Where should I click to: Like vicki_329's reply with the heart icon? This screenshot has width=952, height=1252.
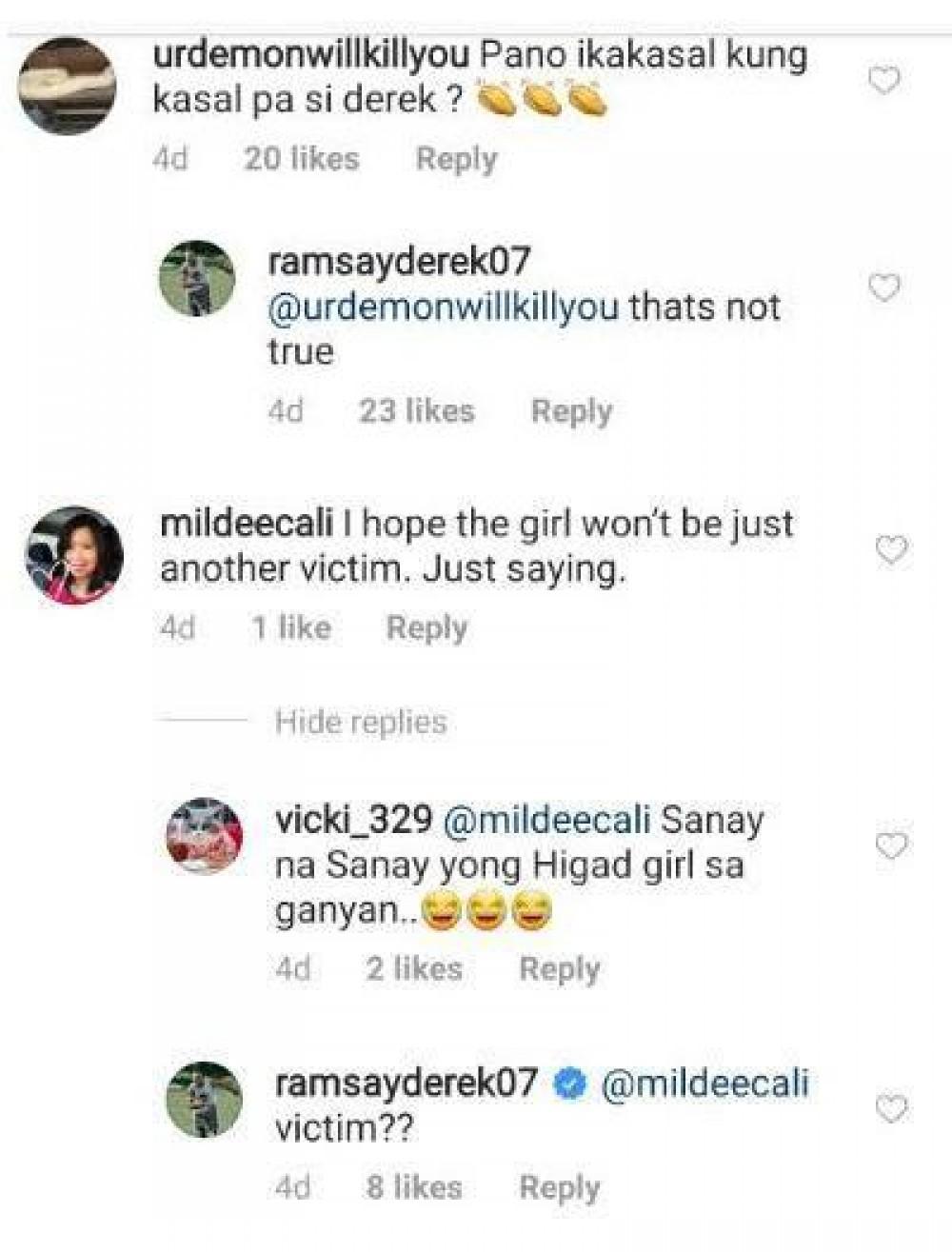(x=891, y=845)
